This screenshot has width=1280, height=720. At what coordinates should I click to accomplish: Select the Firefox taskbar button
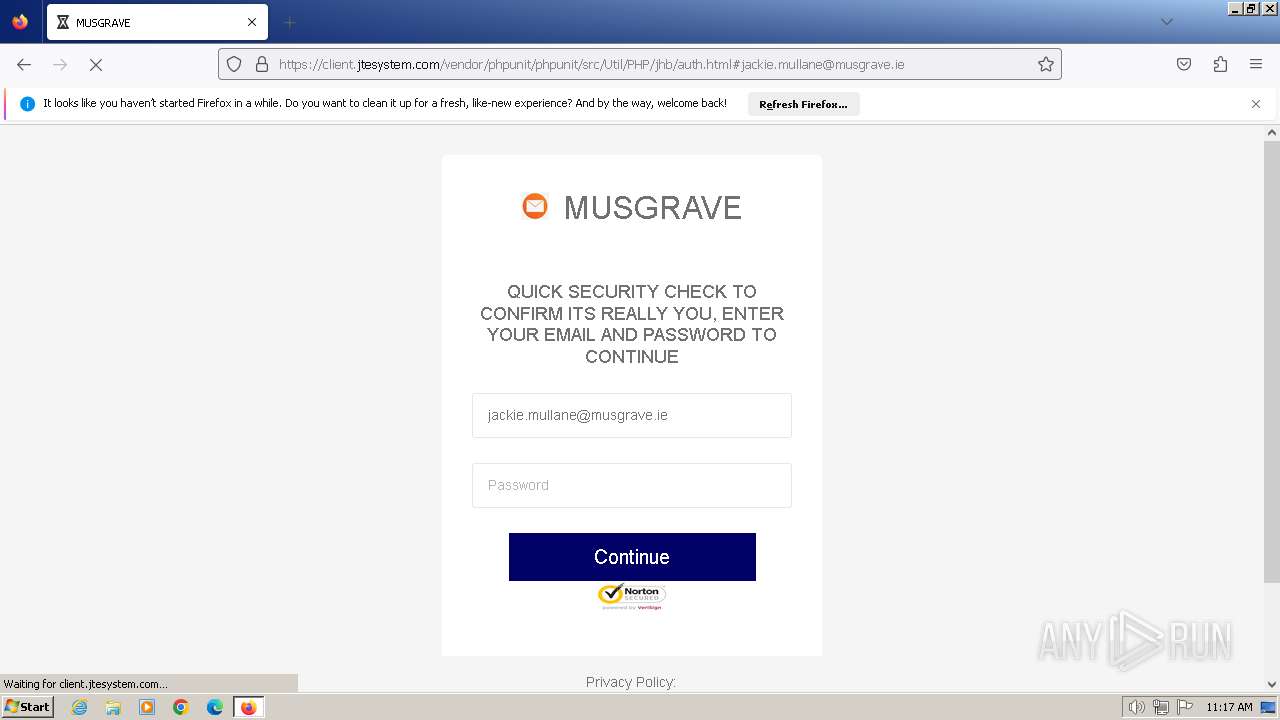(x=248, y=707)
